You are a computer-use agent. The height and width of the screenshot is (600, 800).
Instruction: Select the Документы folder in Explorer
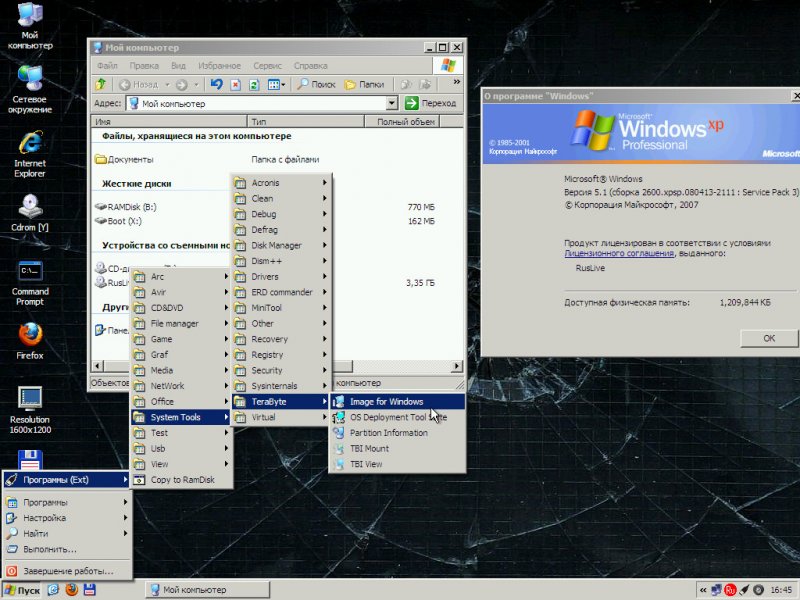point(124,160)
